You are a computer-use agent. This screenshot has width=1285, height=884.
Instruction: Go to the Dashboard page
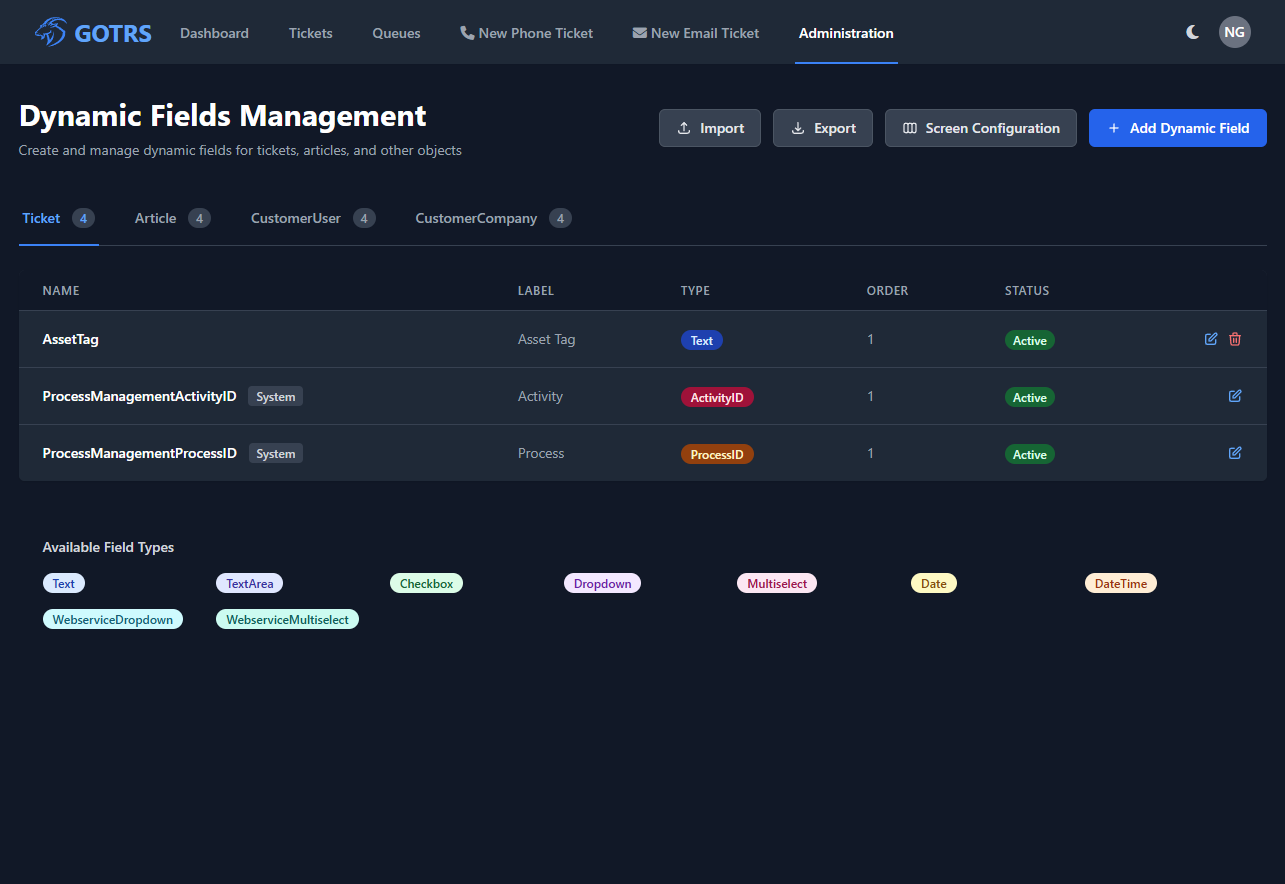tap(214, 33)
